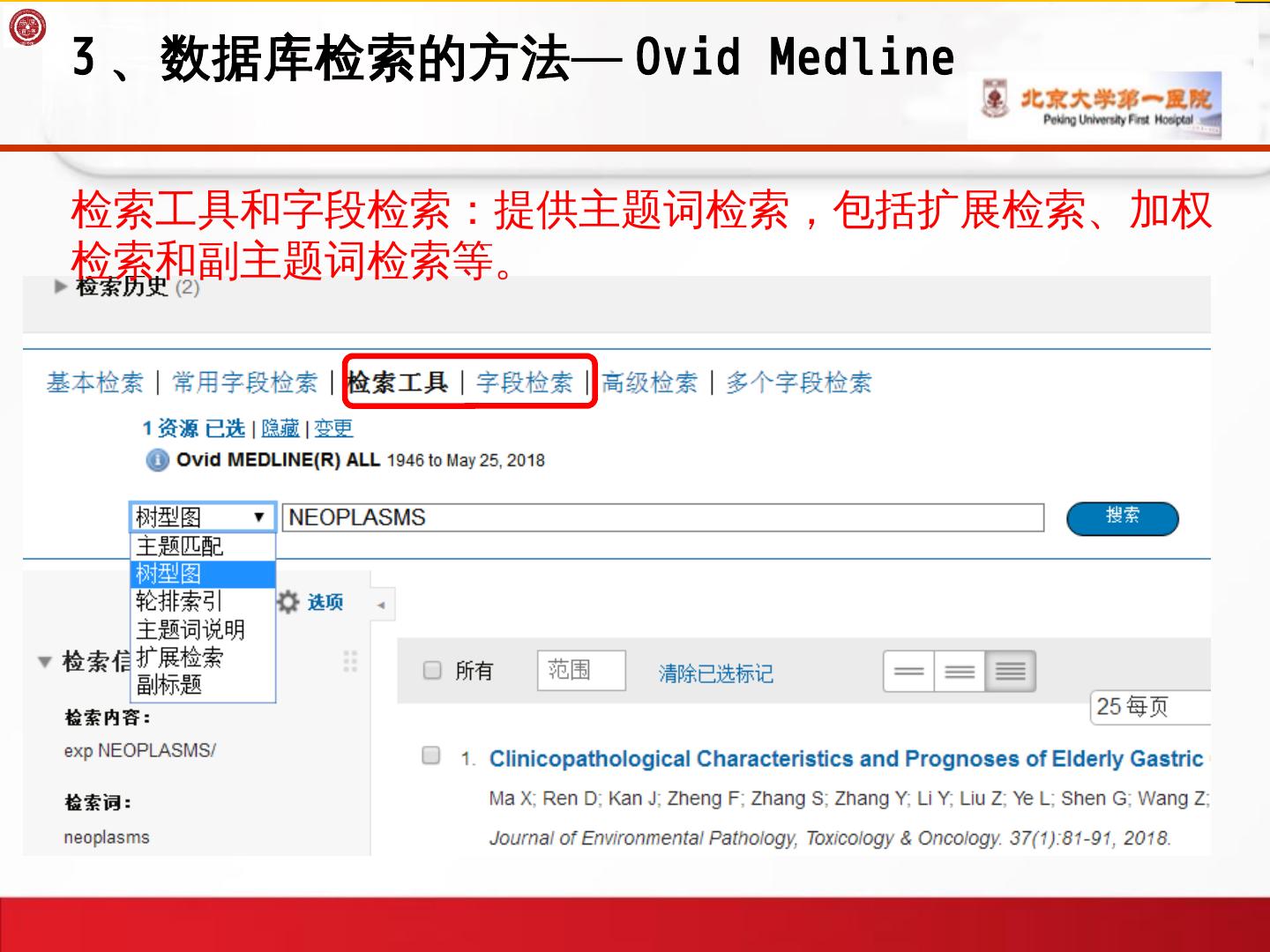Click the author list starting with Ma X
The height and width of the screenshot is (952, 1270).
[849, 799]
